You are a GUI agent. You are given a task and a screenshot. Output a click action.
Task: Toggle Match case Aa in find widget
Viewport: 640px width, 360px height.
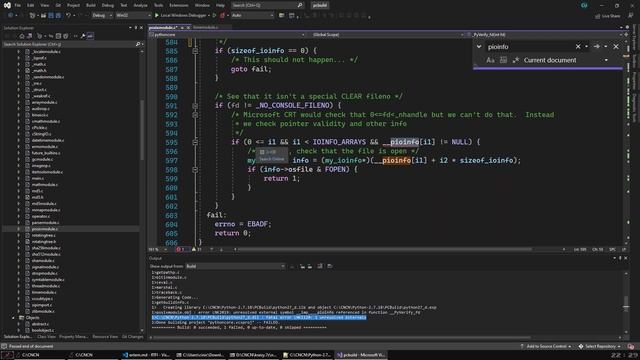pos(491,60)
